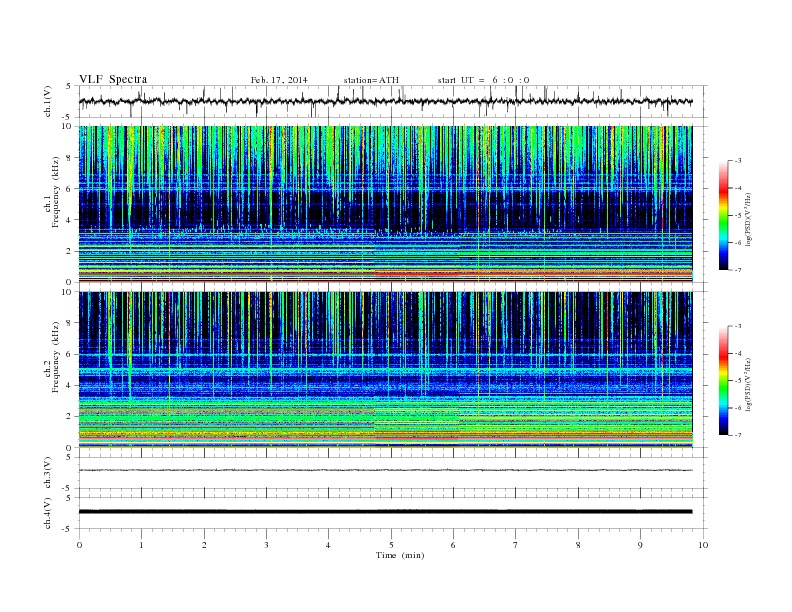Click the time axis tick label "9"
The width and height of the screenshot is (792, 612).
640,545
